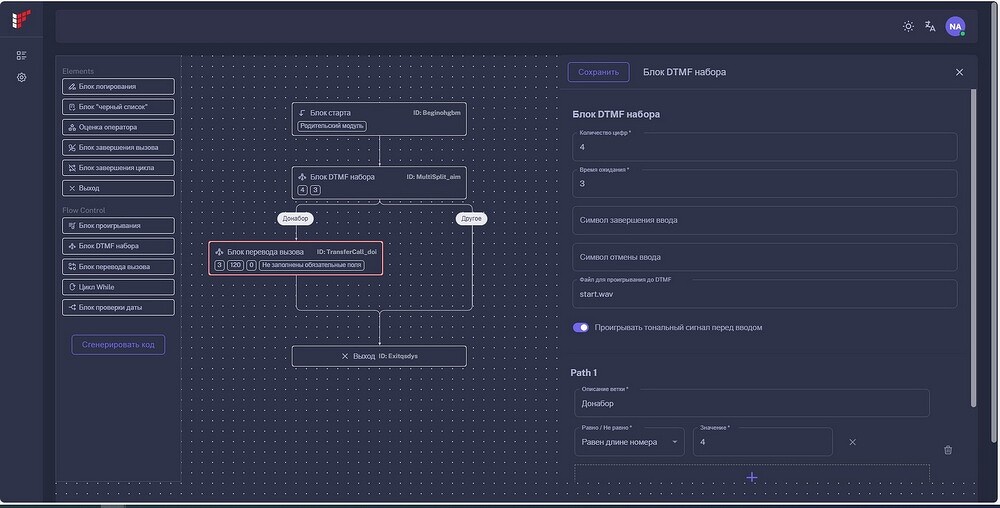Viewport: 1000px width, 508px height.
Task: Select Блок проверки даты element
Action: pos(119,307)
